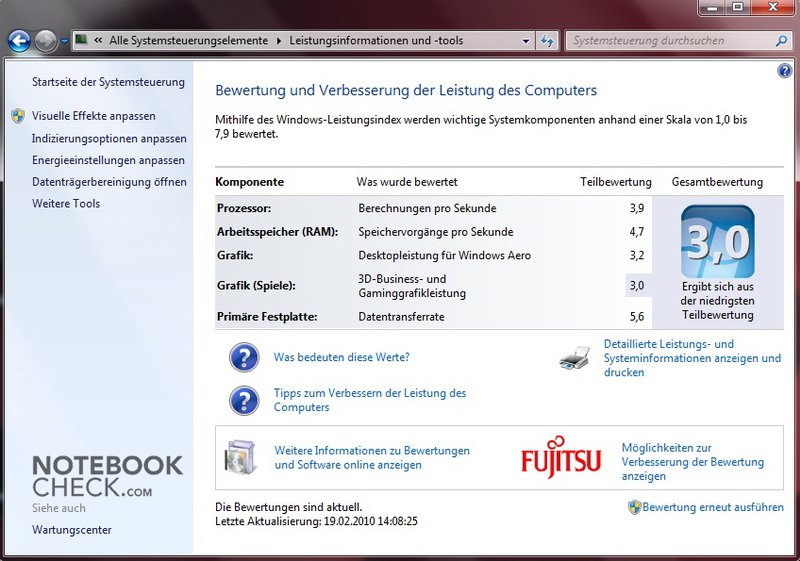Open 'Visuelle Effekte anpassen'

click(x=93, y=116)
